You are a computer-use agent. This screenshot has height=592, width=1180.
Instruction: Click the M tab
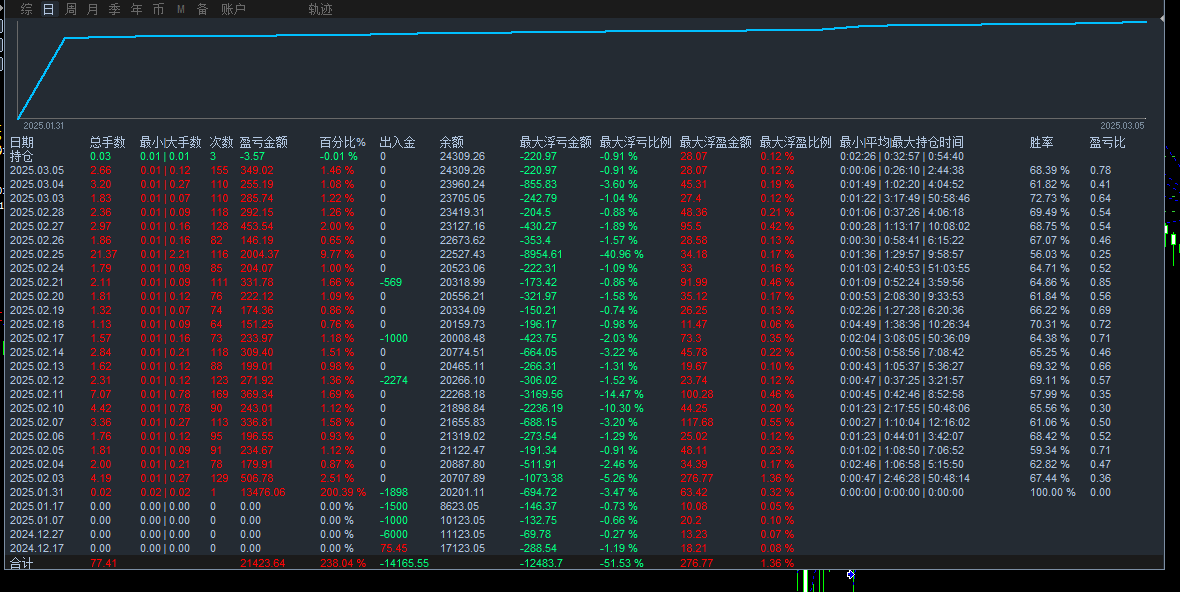click(181, 9)
